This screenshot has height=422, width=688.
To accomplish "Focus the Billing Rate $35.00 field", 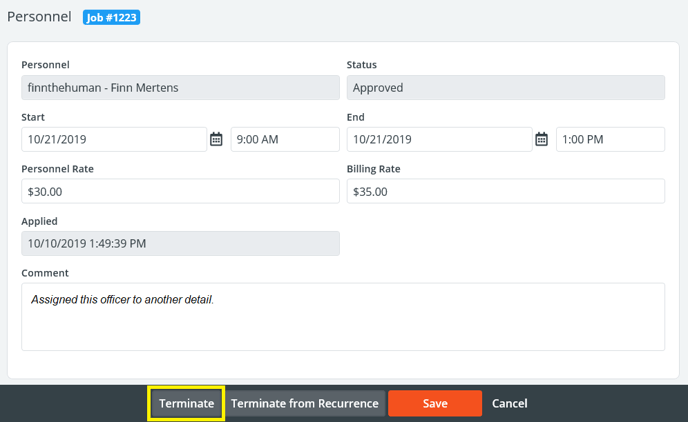I will (505, 192).
